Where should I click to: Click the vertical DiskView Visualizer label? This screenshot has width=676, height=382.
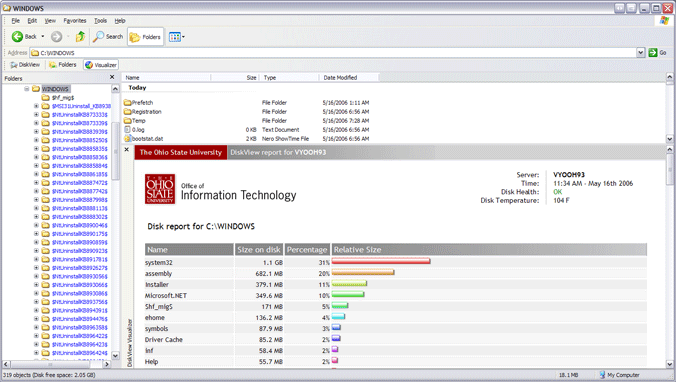tap(129, 343)
